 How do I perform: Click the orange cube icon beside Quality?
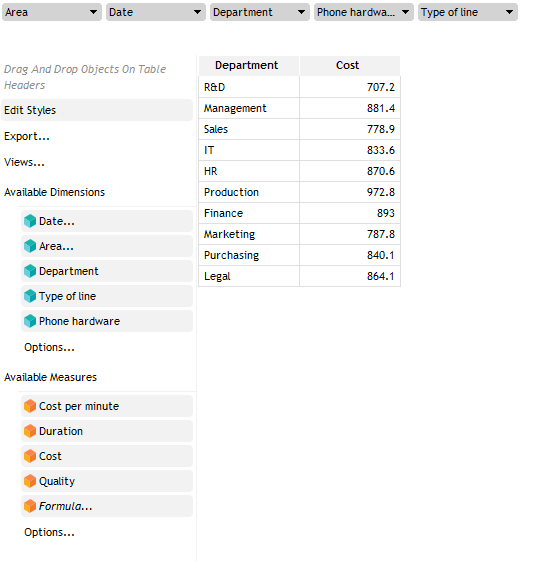coord(30,481)
